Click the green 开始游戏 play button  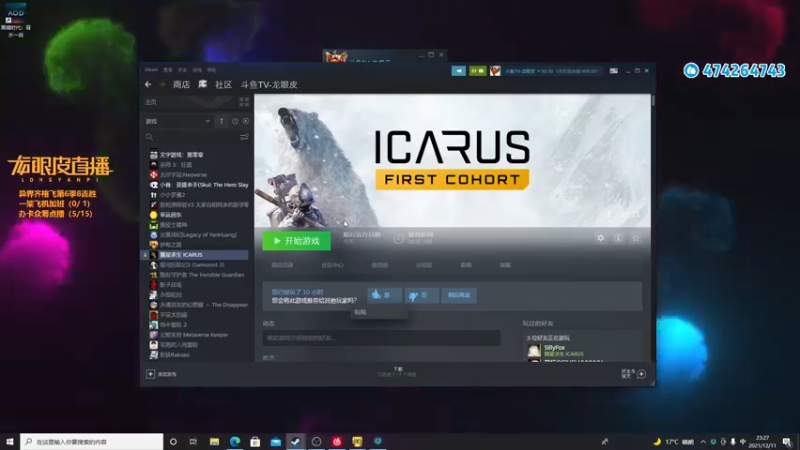296,241
